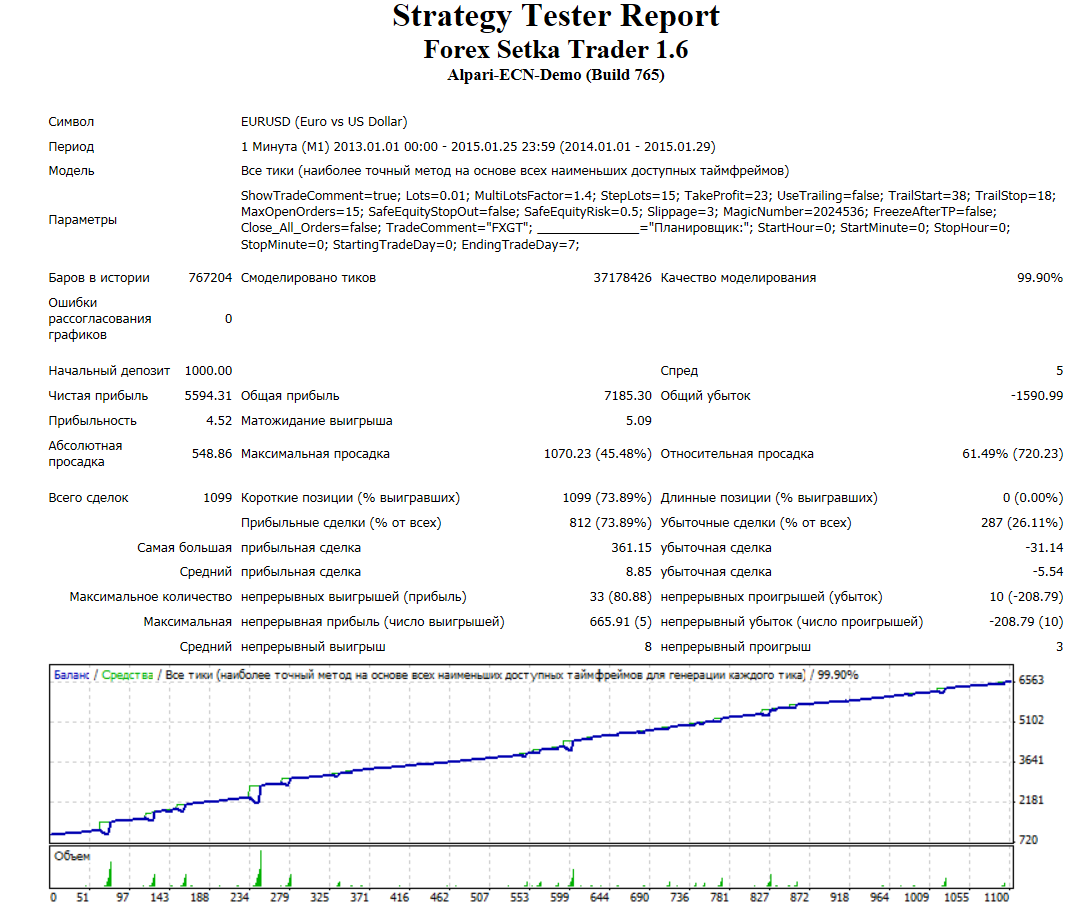Click average loss trade value -5.54

pyautogui.click(x=1047, y=572)
